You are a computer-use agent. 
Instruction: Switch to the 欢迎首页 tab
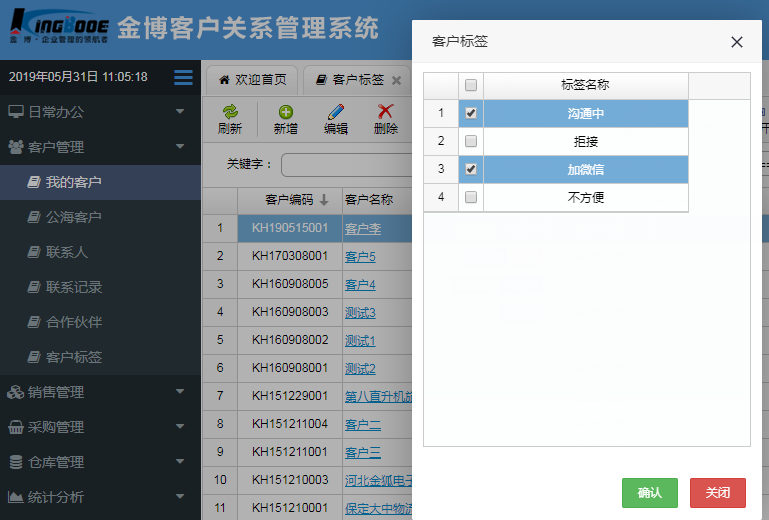click(x=252, y=80)
